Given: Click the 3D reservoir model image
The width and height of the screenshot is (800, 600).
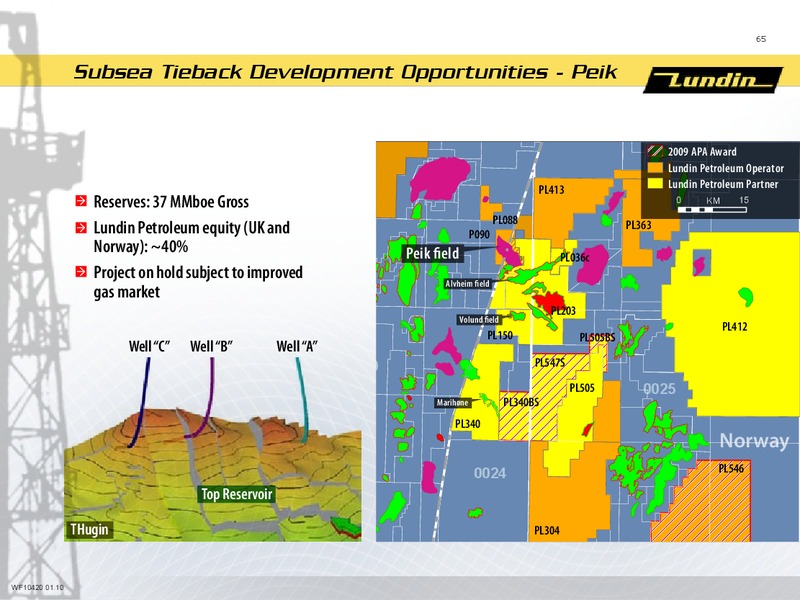Looking at the screenshot, I should point(213,474).
